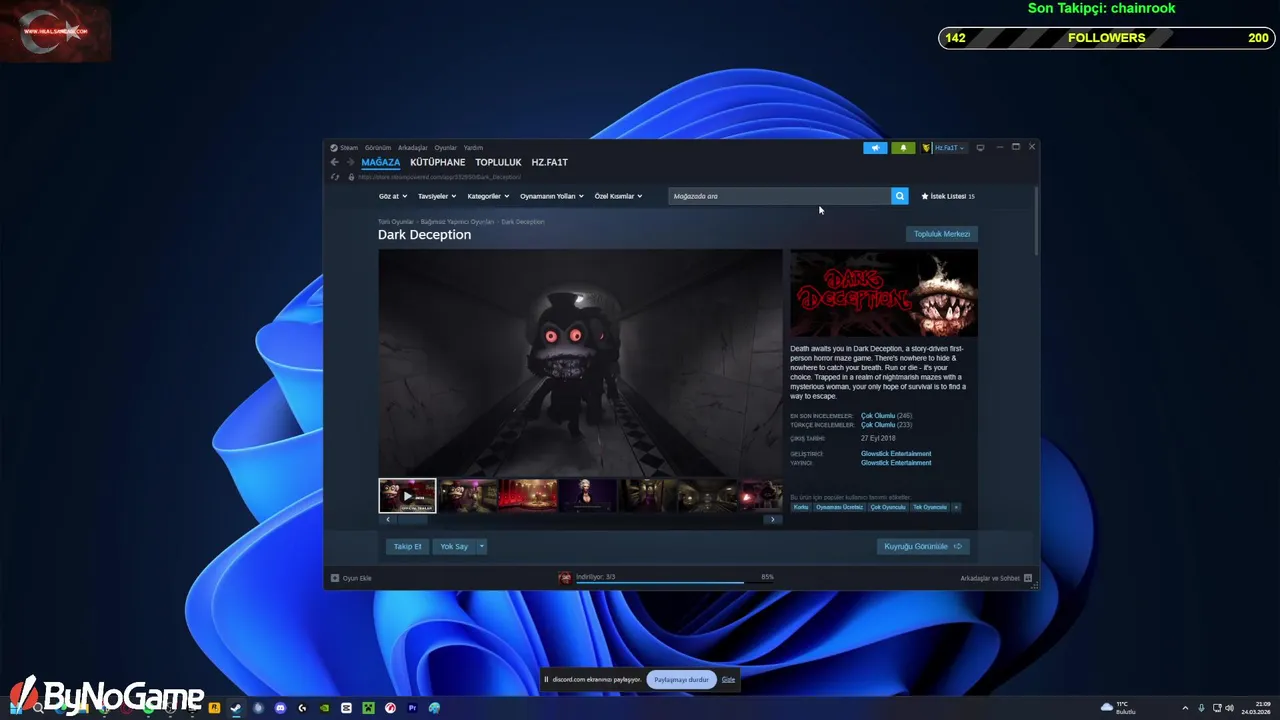
Task: Click Bağımsız Yapımcı Oyunları breadcrumb
Action: point(457,222)
